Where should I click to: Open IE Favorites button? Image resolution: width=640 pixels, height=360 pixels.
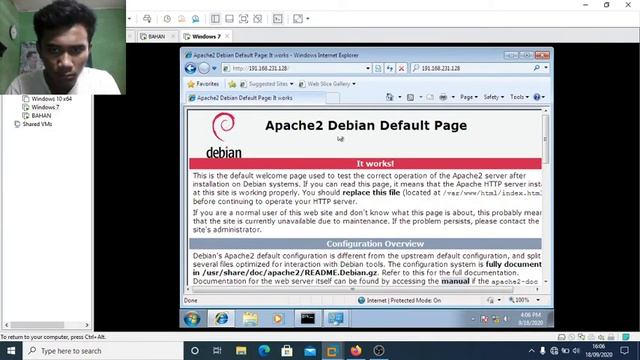coord(203,84)
